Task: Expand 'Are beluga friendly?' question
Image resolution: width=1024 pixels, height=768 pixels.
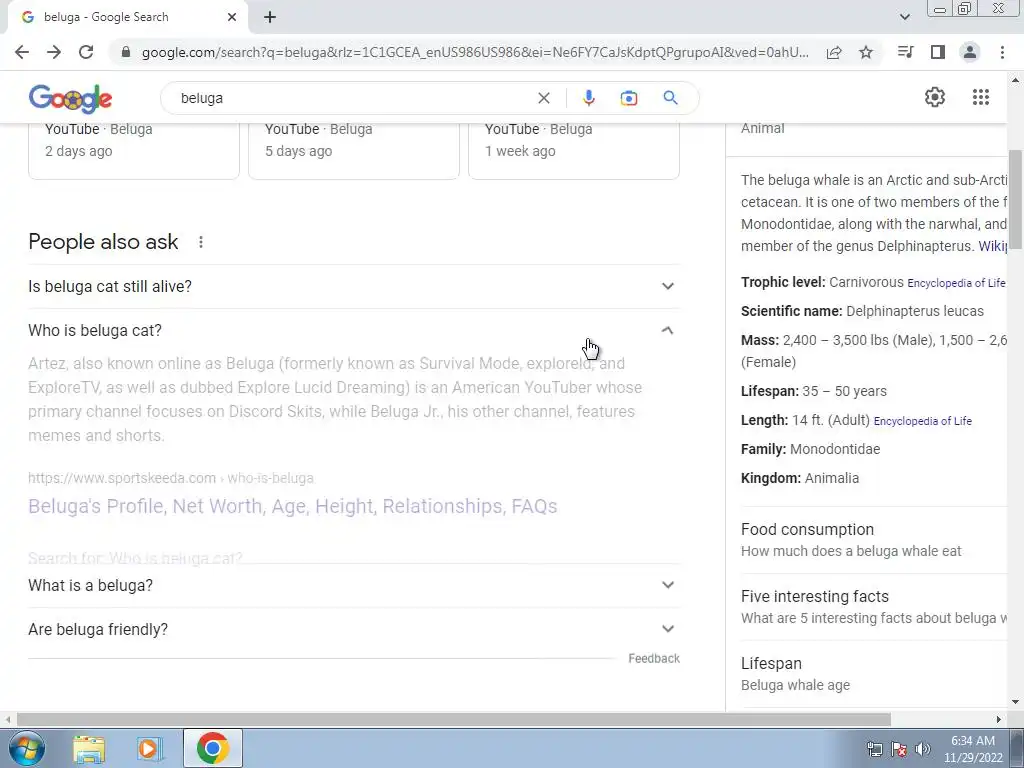Action: pyautogui.click(x=353, y=630)
